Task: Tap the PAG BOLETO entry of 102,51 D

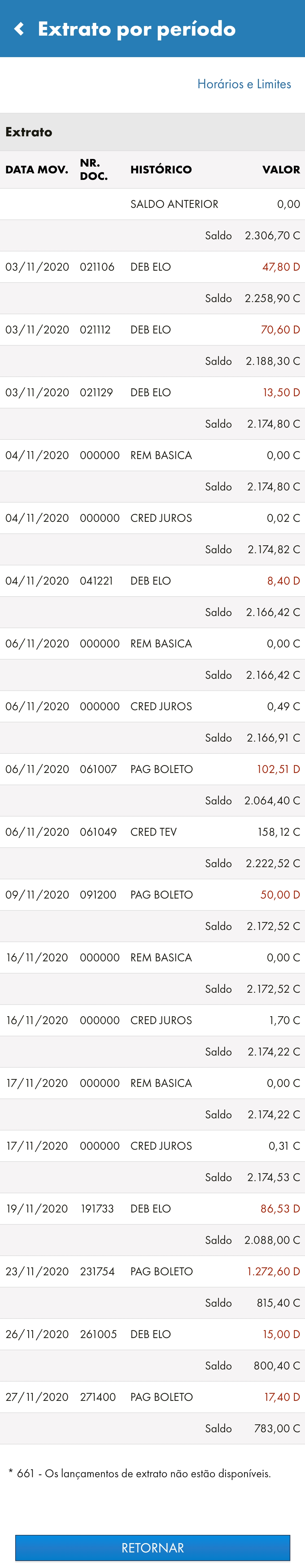Action: (152, 769)
